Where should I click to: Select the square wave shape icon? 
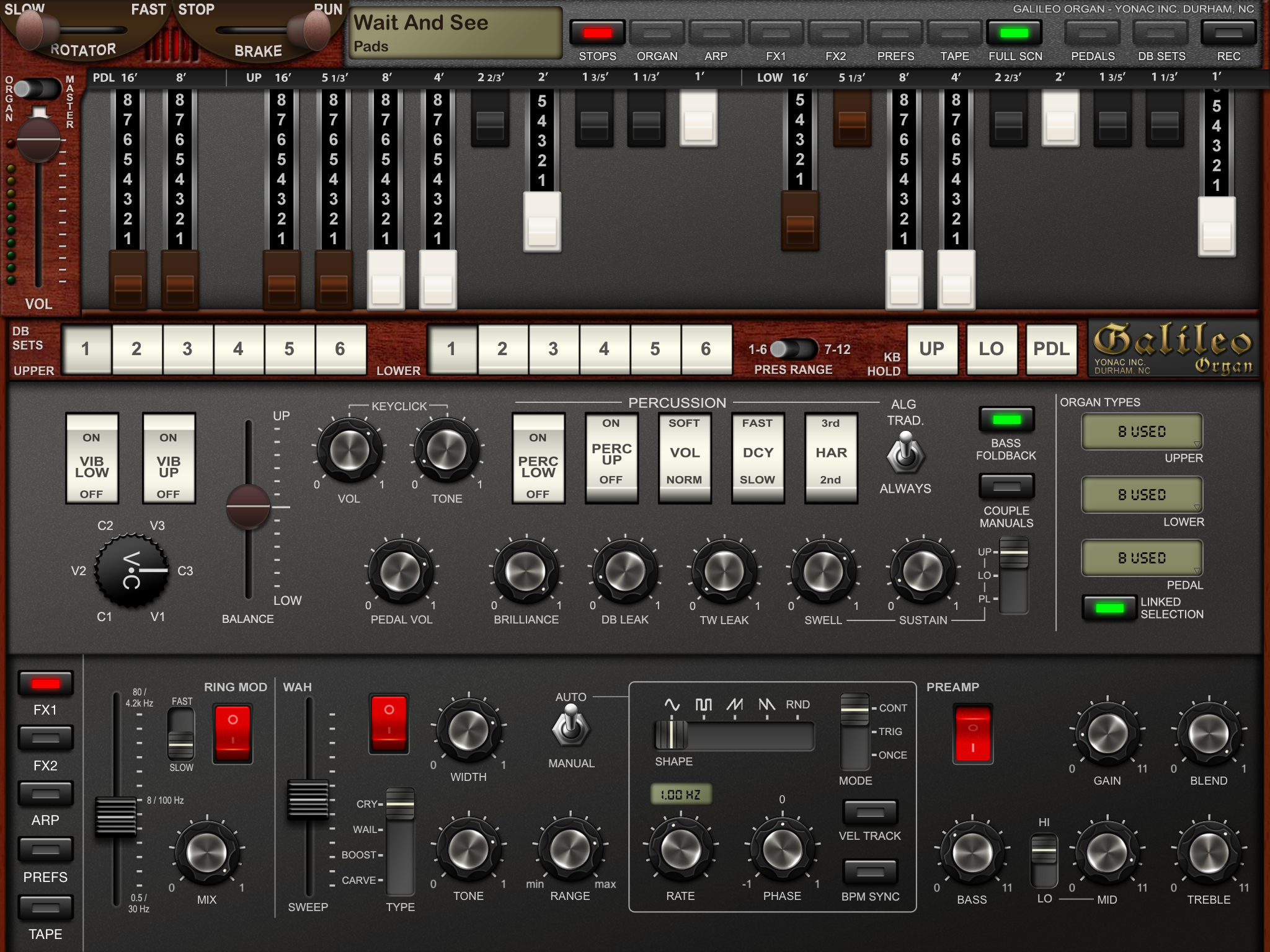coord(703,705)
